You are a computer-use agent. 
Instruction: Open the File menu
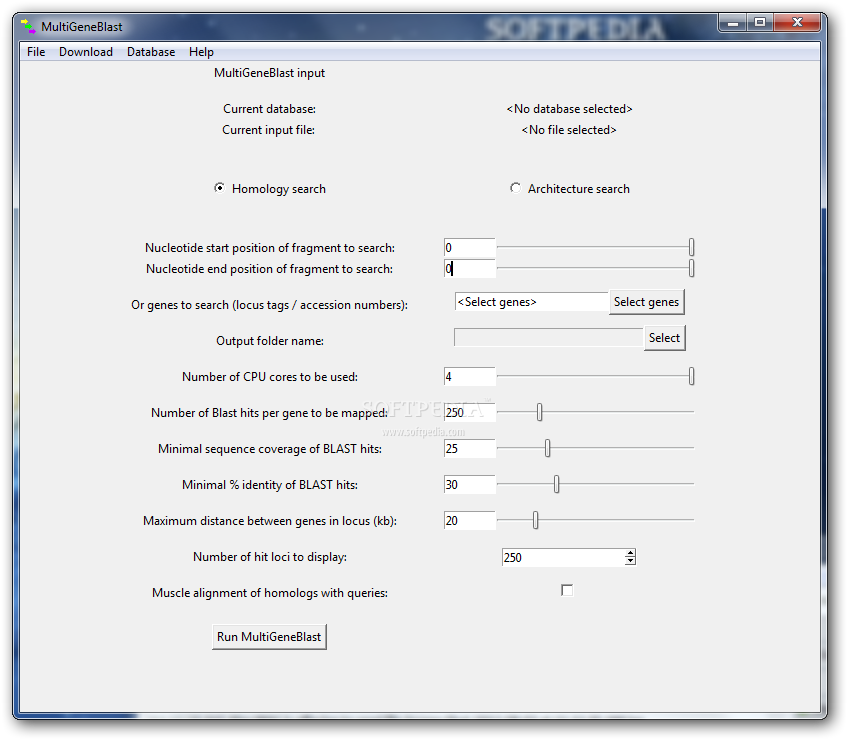36,52
